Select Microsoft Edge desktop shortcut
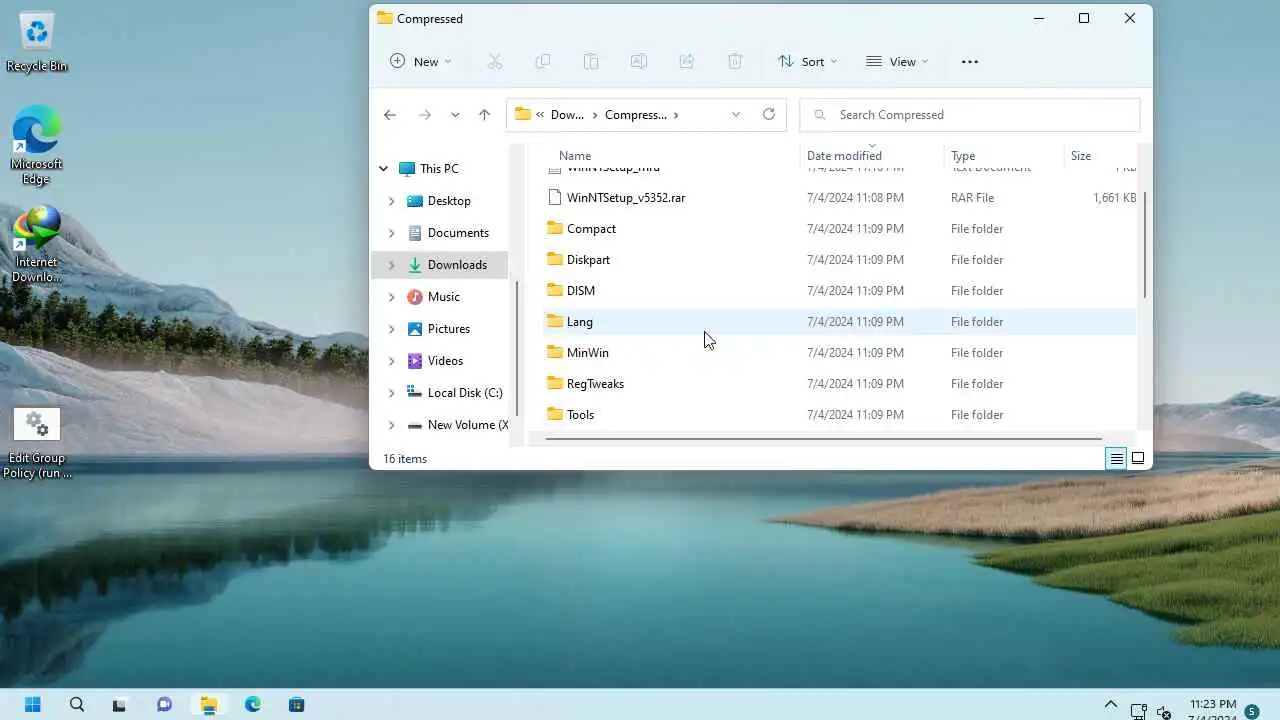Viewport: 1280px width, 720px height. click(x=37, y=146)
